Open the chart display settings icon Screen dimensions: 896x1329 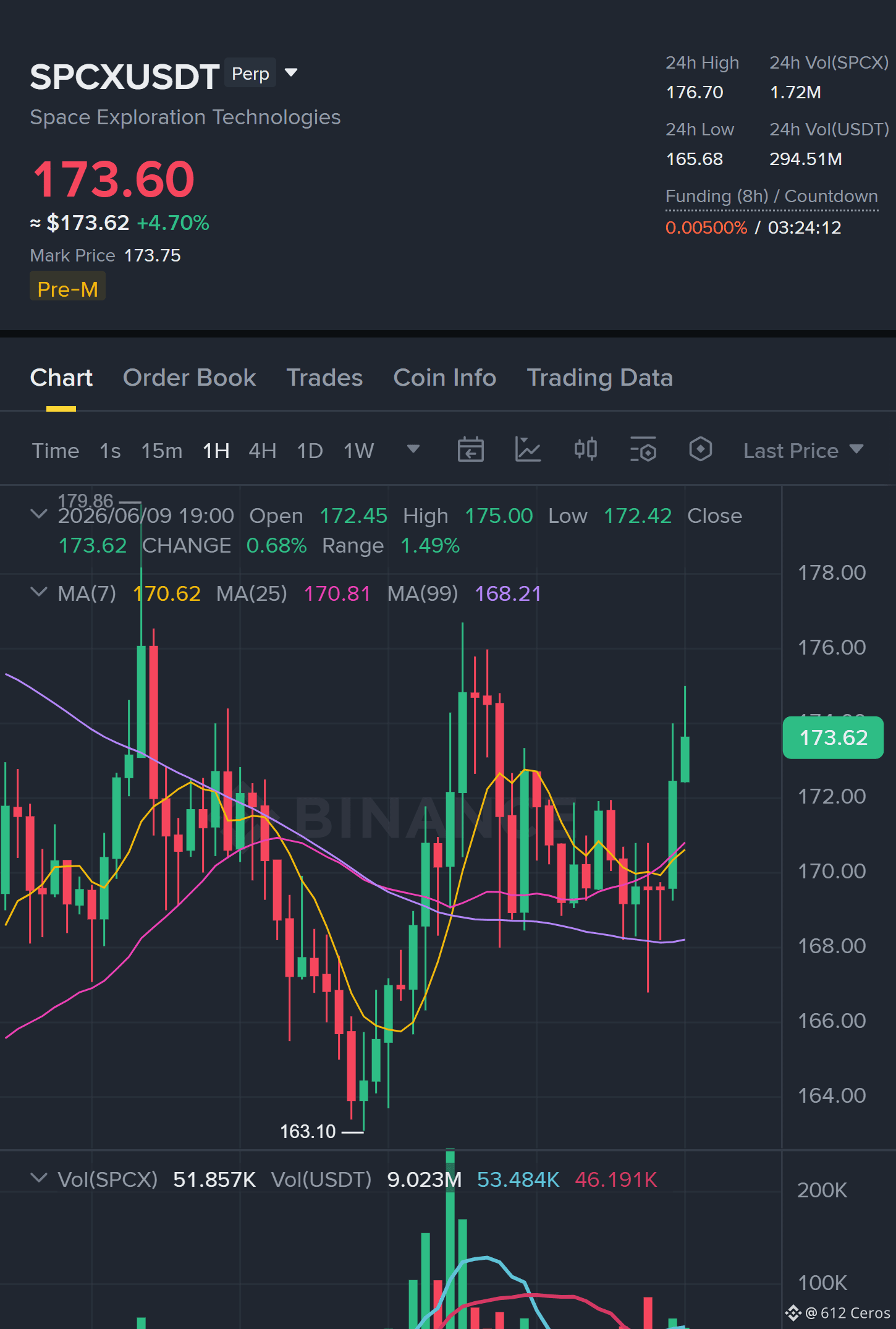click(x=643, y=449)
